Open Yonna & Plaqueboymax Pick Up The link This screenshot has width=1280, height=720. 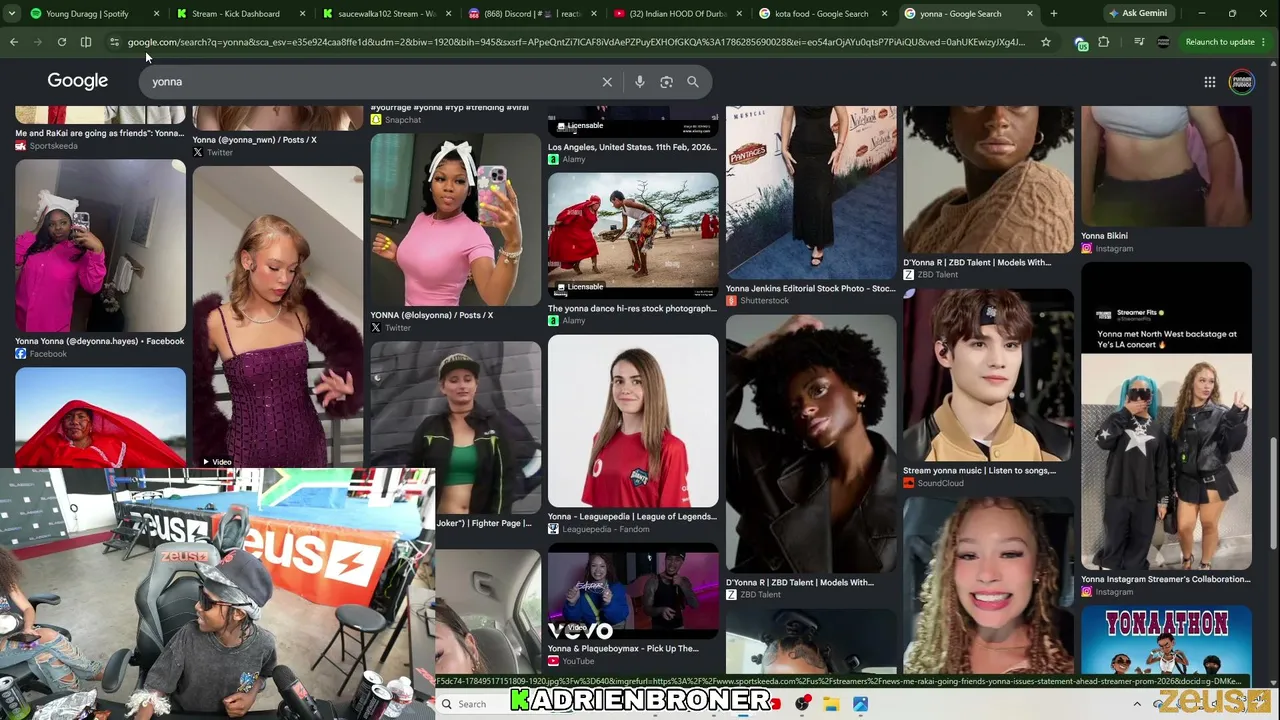623,649
